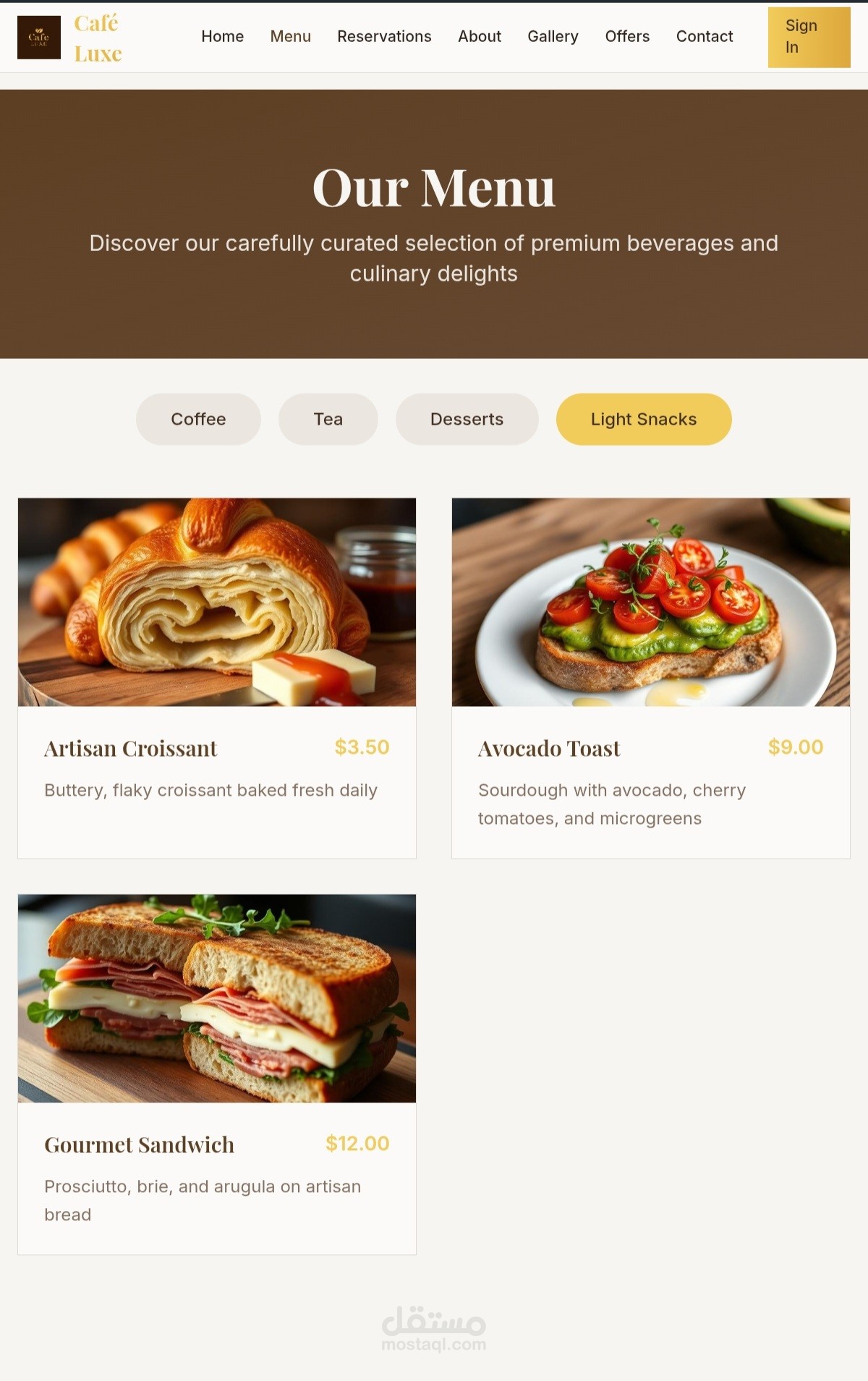Click the Sign In button

point(809,37)
